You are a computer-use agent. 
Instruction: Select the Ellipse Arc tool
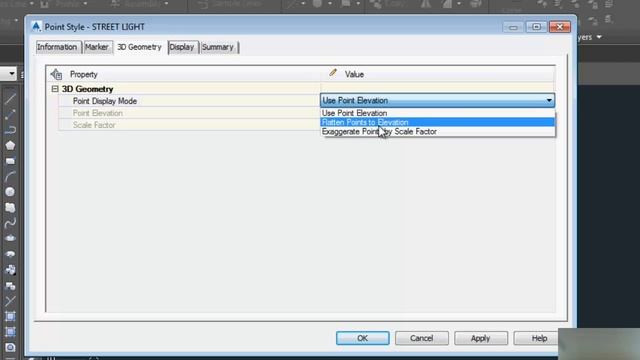coord(10,254)
